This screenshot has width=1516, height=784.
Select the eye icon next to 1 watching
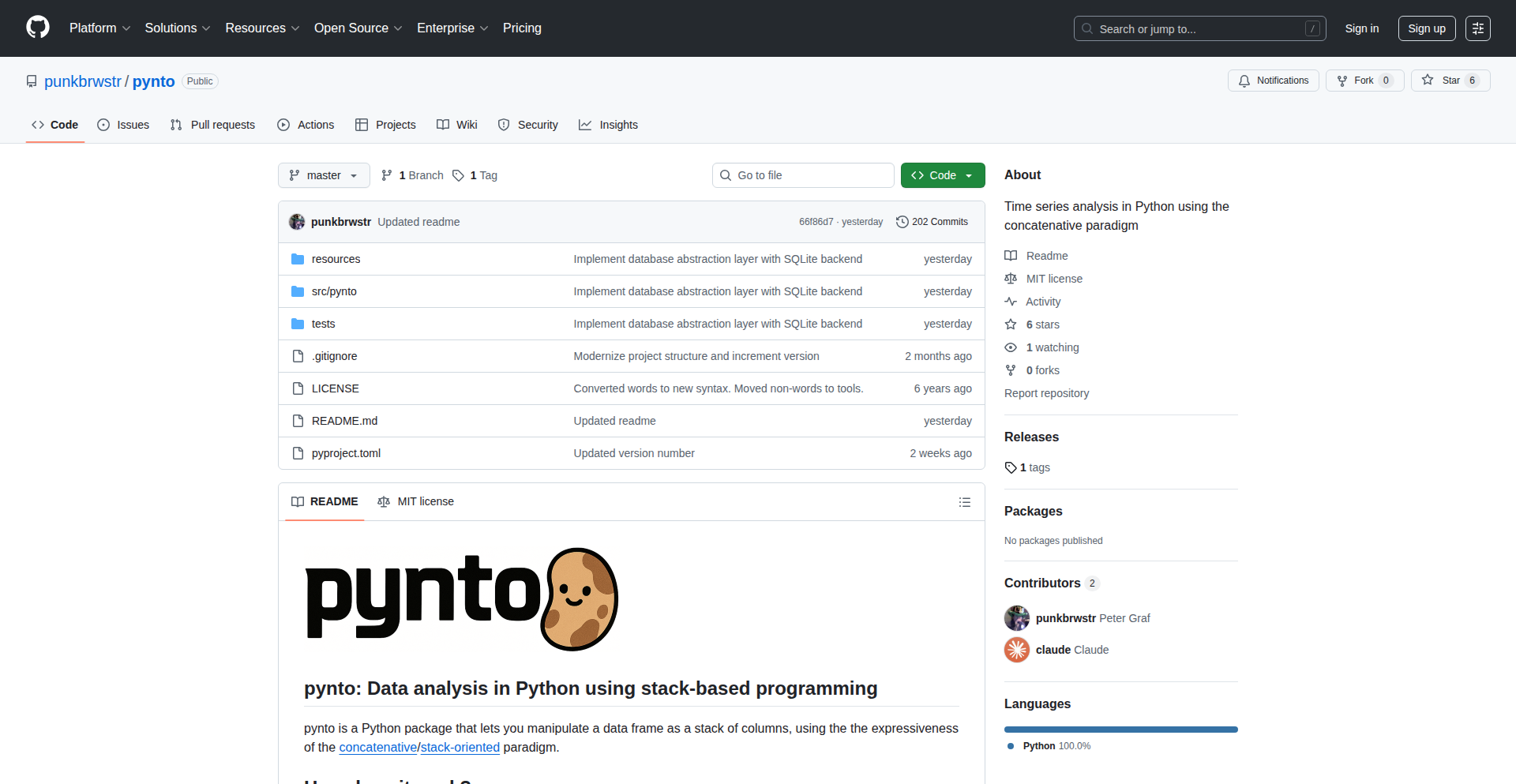1011,347
